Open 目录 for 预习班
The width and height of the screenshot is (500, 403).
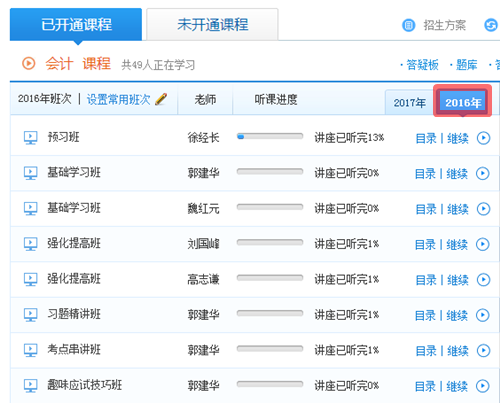coord(426,138)
